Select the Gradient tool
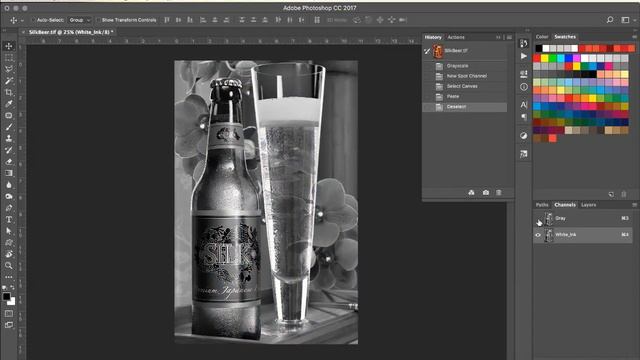Image resolution: width=640 pixels, height=360 pixels. coord(9,173)
